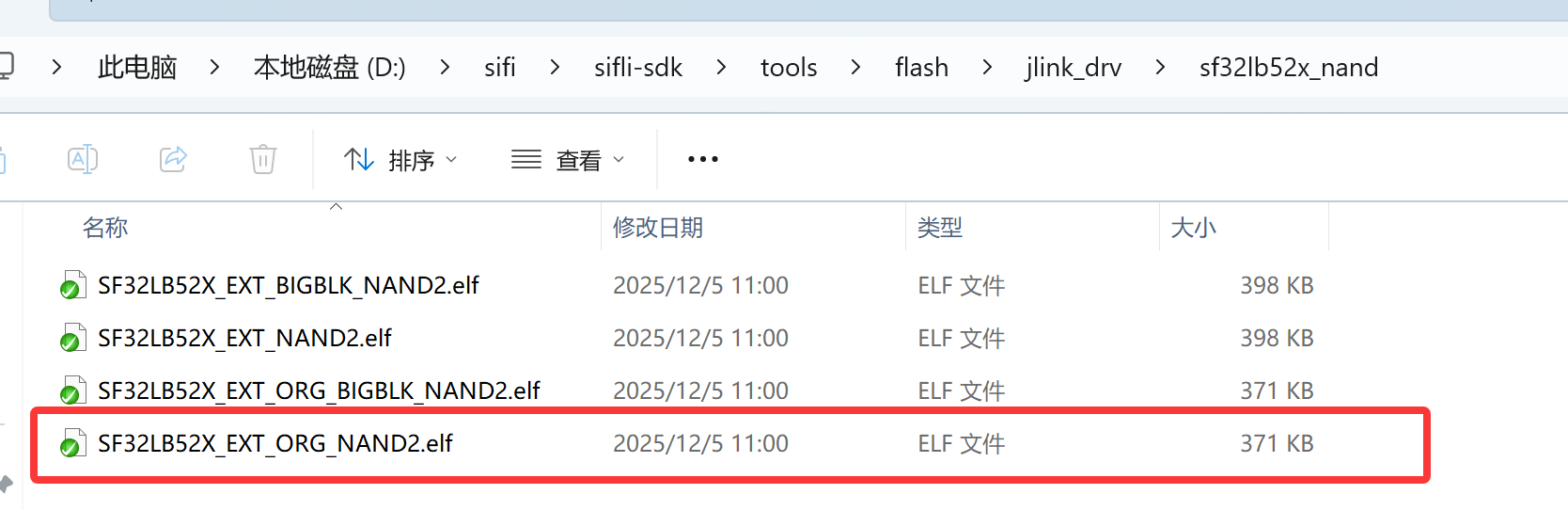Go to the tools folder breadcrumb

click(x=788, y=67)
